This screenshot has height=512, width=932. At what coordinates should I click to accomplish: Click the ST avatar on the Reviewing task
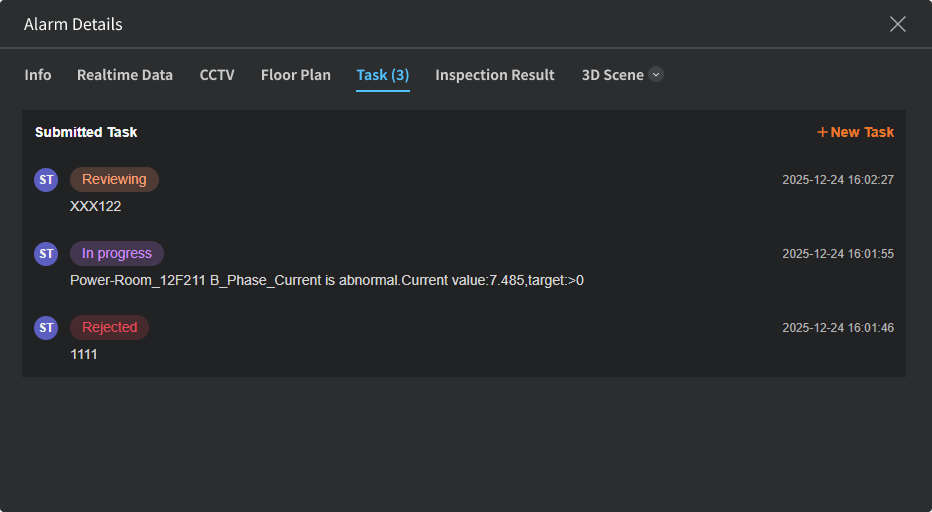pyautogui.click(x=46, y=180)
